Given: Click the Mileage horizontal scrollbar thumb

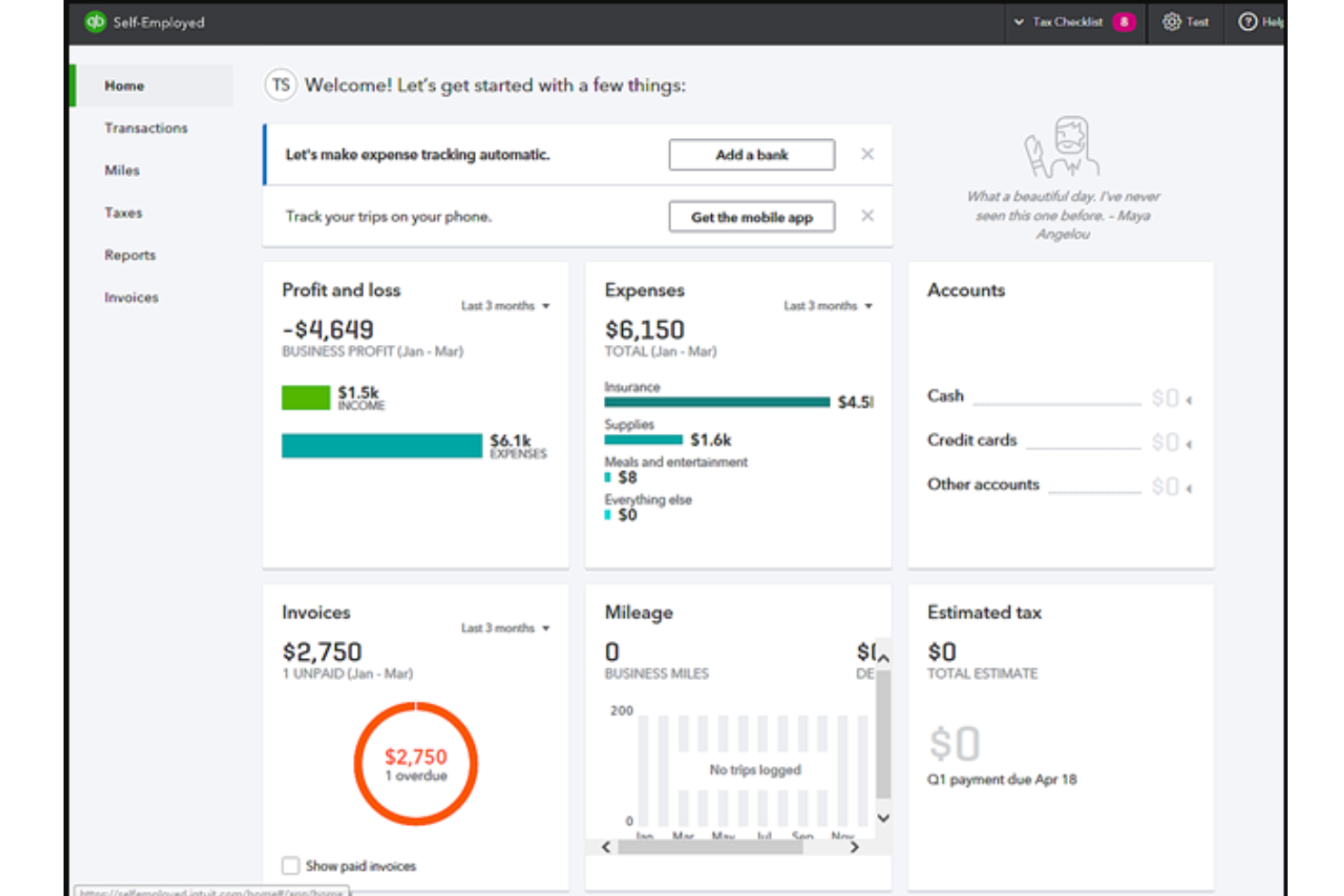Looking at the screenshot, I should click(x=709, y=847).
